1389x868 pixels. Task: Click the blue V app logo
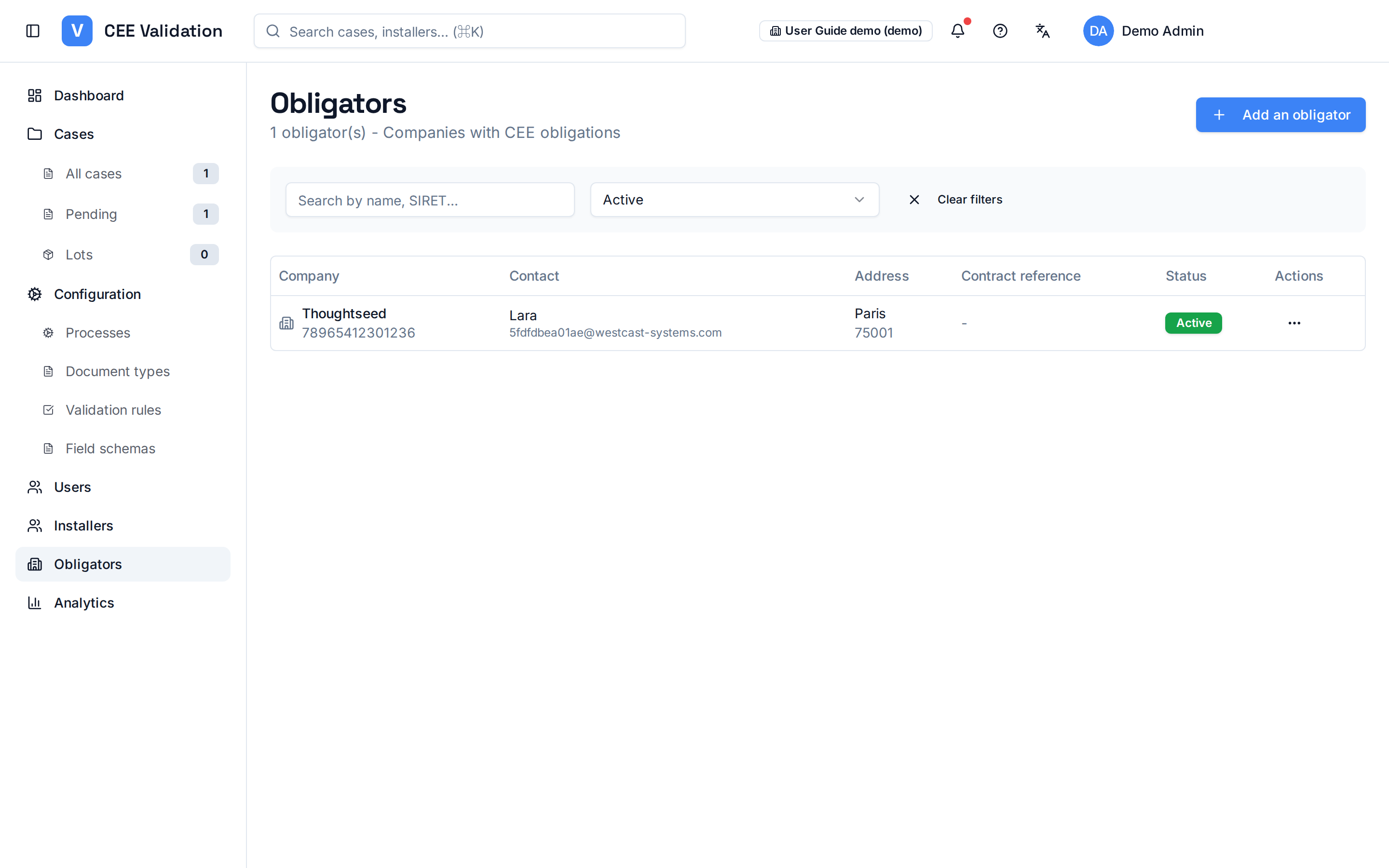[77, 31]
